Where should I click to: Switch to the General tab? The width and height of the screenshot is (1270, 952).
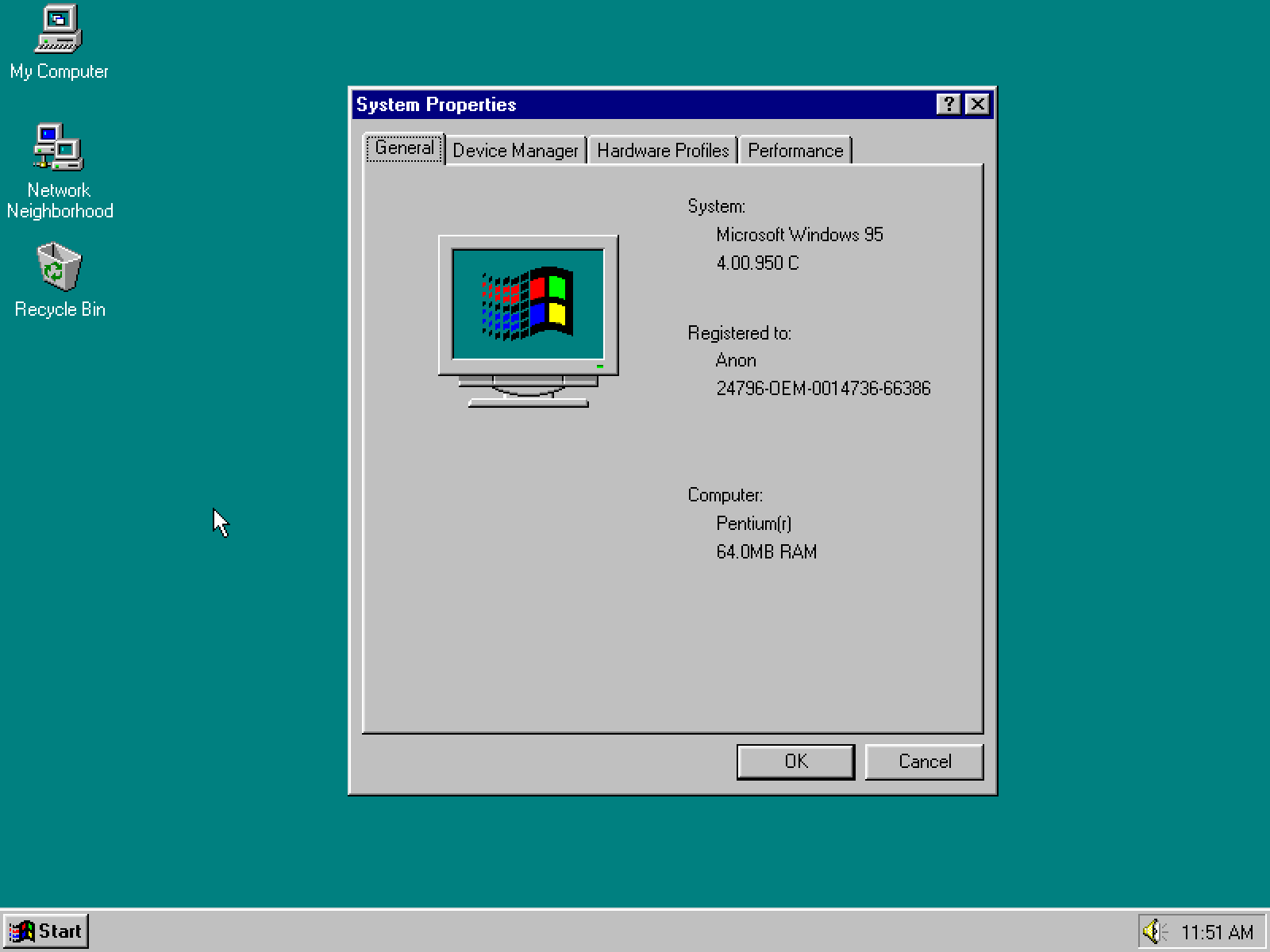[x=404, y=148]
